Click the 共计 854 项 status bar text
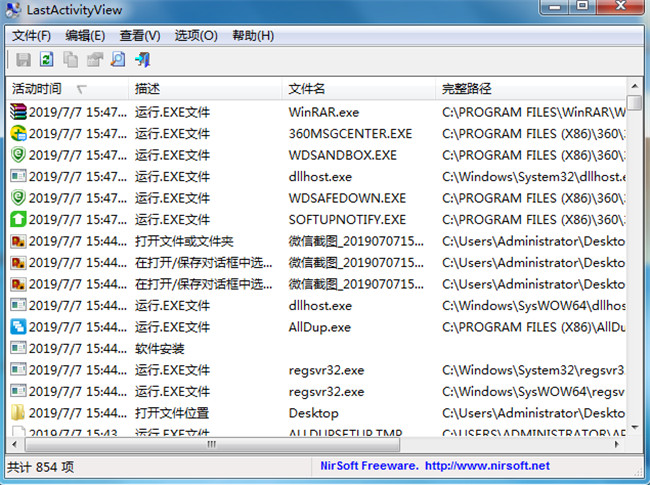Viewport: 650px width, 485px height. pos(40,467)
